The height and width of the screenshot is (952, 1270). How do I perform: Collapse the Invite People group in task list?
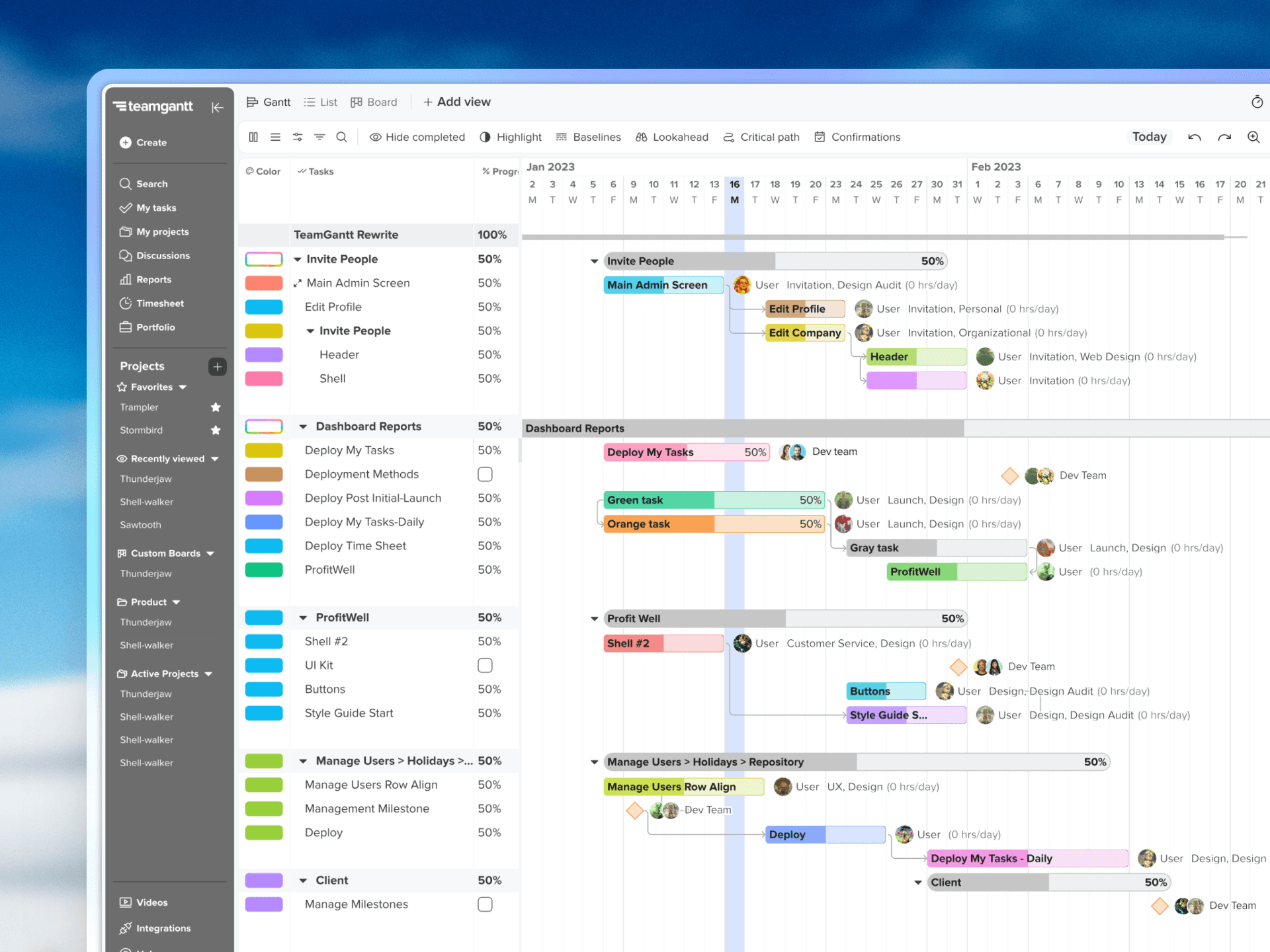coord(298,259)
